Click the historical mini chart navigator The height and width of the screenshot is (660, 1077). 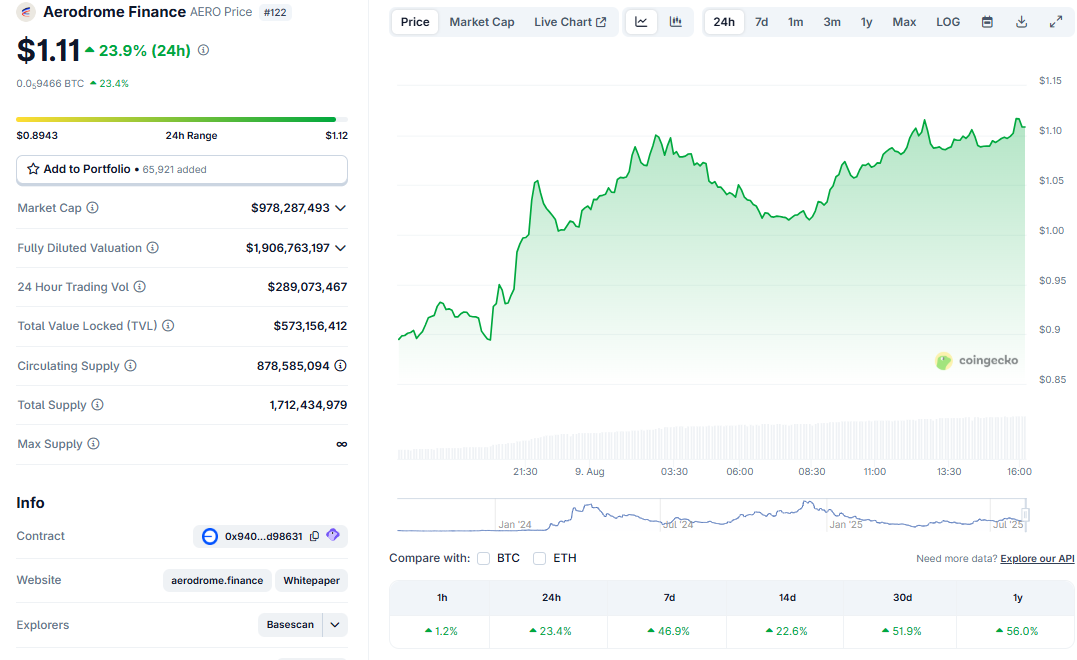pyautogui.click(x=712, y=515)
